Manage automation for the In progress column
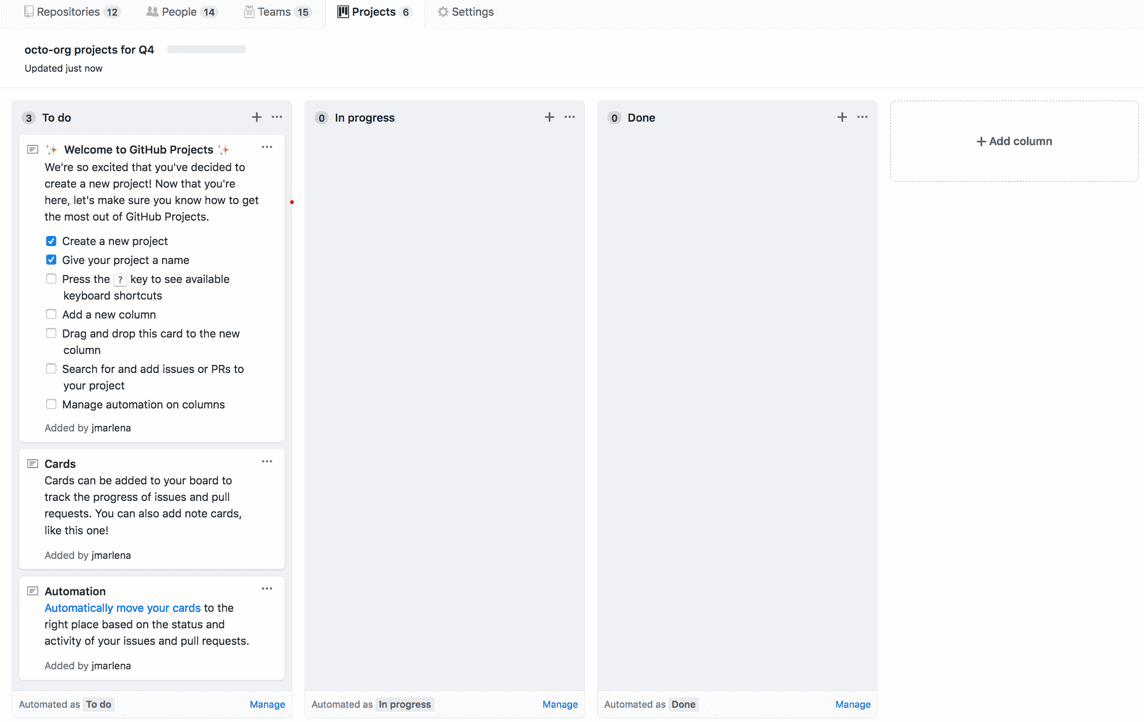The width and height of the screenshot is (1144, 722). [x=560, y=704]
